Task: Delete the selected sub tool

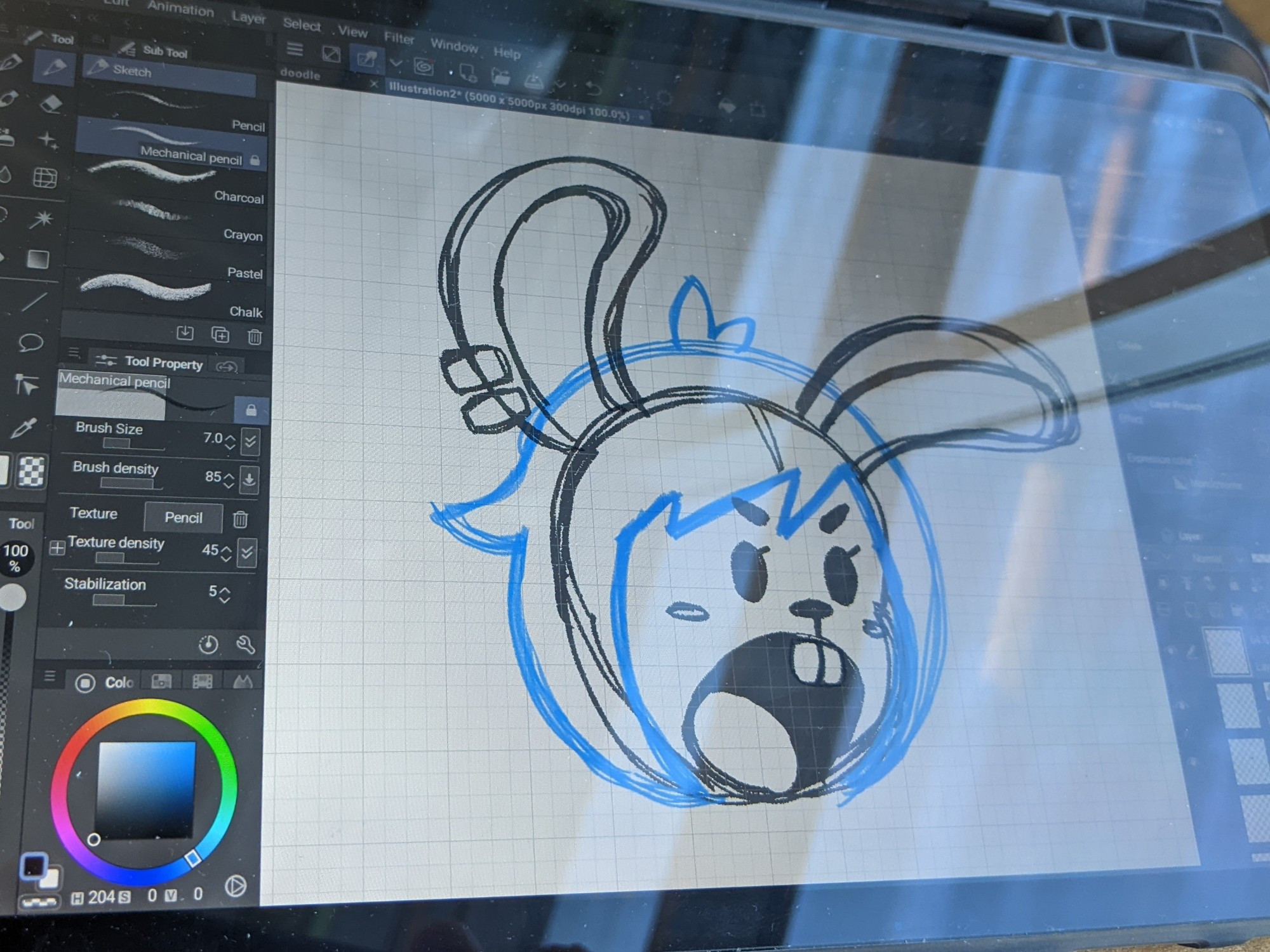Action: coord(255,336)
